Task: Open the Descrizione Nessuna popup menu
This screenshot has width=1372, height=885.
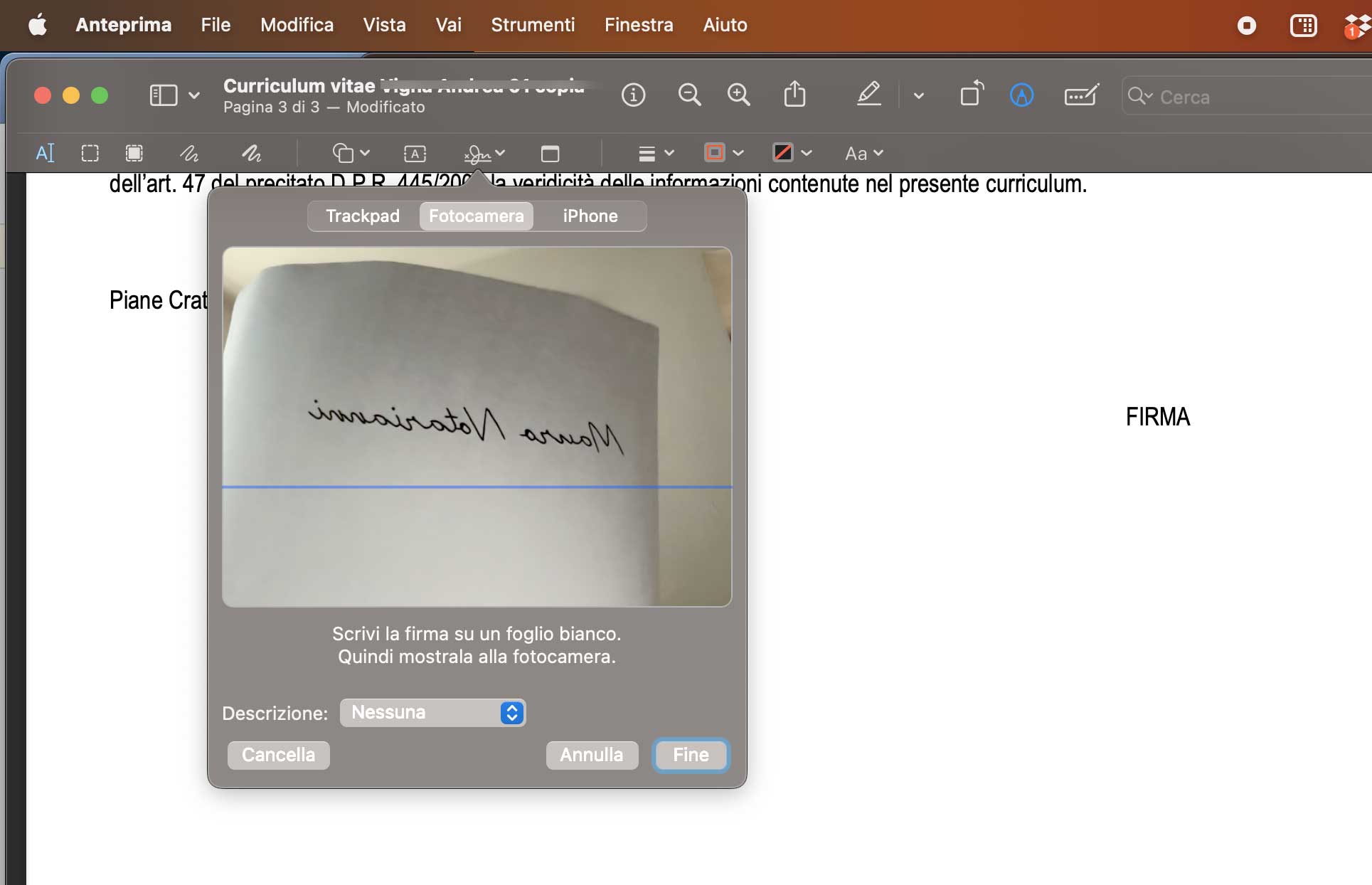Action: (x=432, y=713)
